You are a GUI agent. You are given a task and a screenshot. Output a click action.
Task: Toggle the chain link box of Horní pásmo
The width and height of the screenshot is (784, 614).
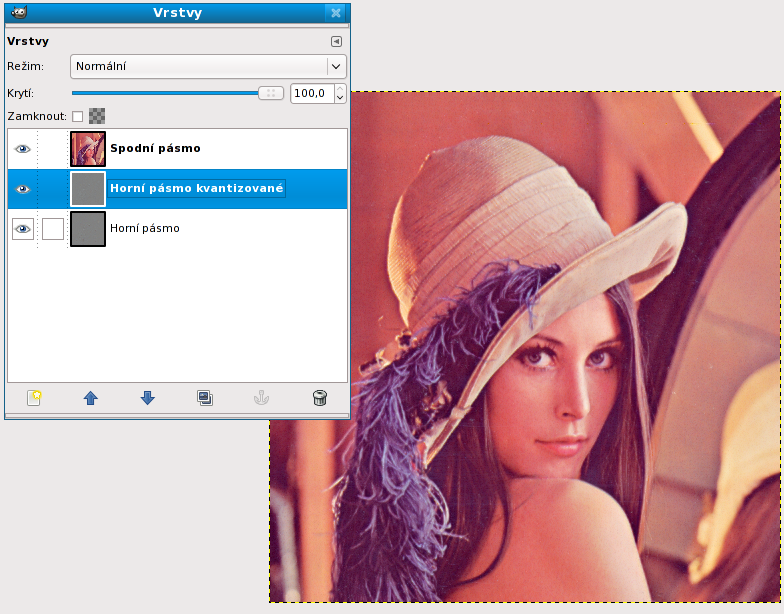[x=52, y=229]
